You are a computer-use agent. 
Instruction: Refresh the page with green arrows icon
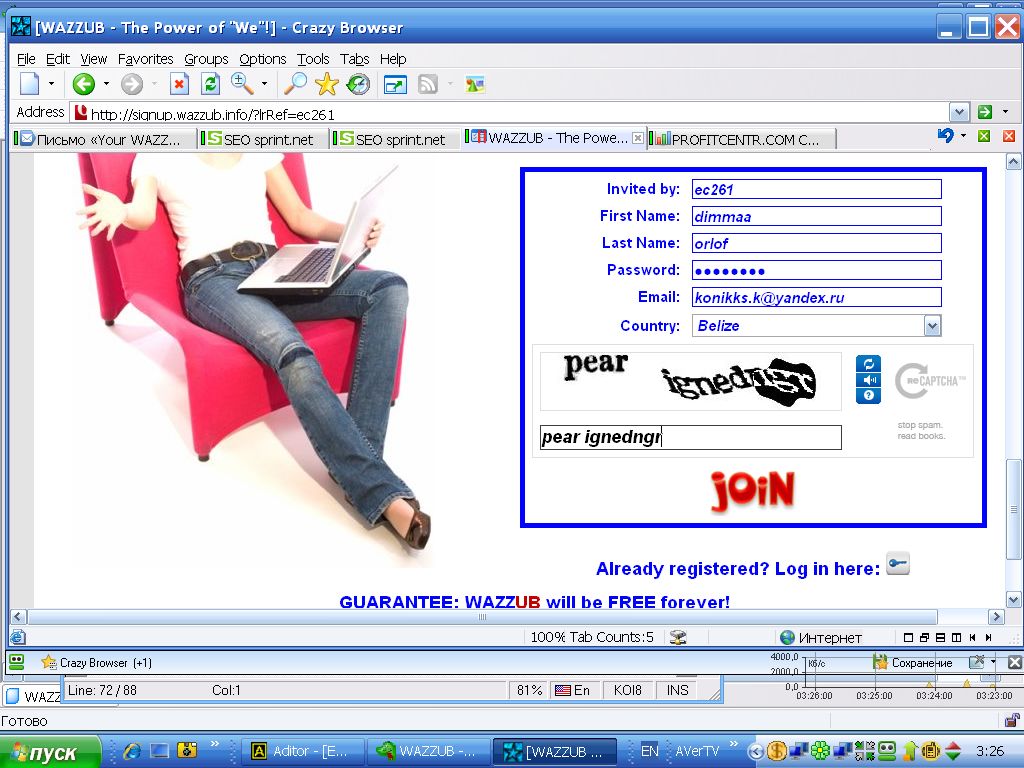pyautogui.click(x=210, y=84)
